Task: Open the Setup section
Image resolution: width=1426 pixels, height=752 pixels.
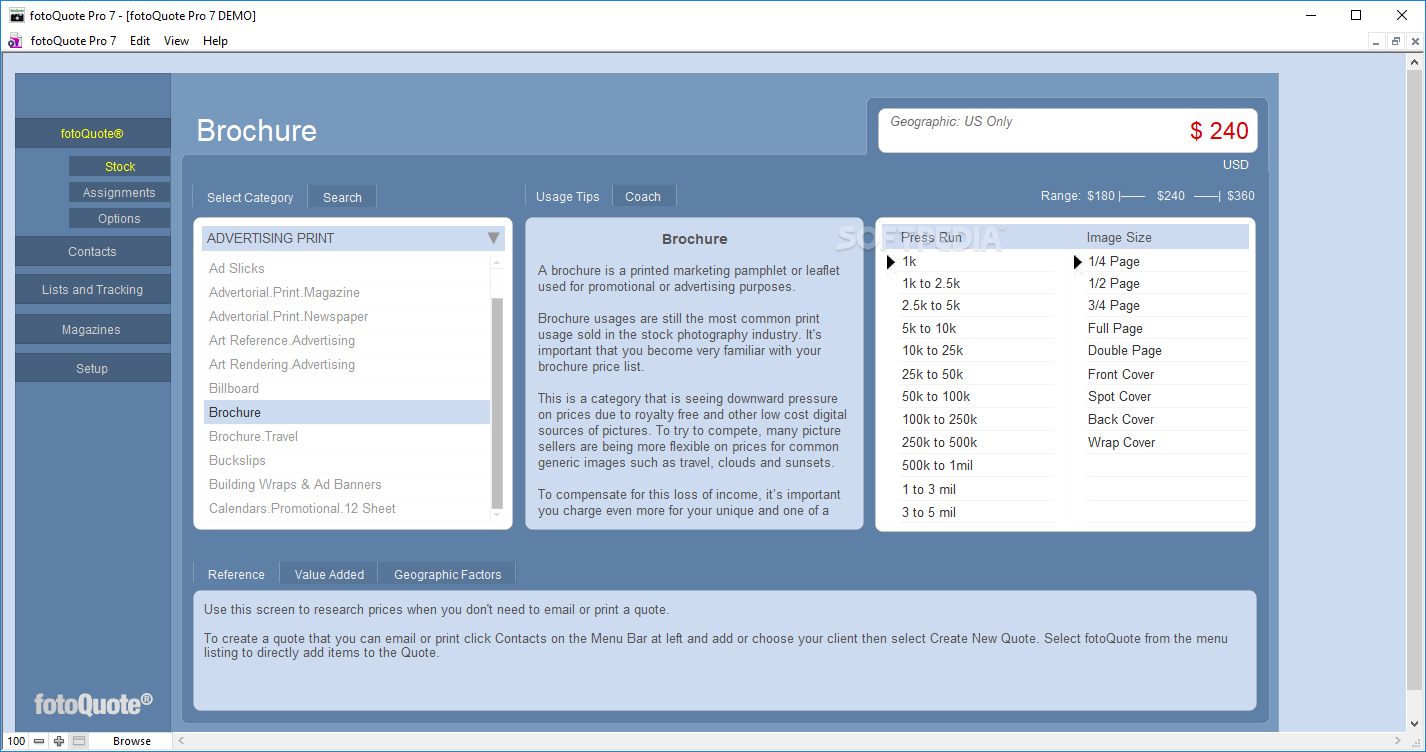Action: 92,368
